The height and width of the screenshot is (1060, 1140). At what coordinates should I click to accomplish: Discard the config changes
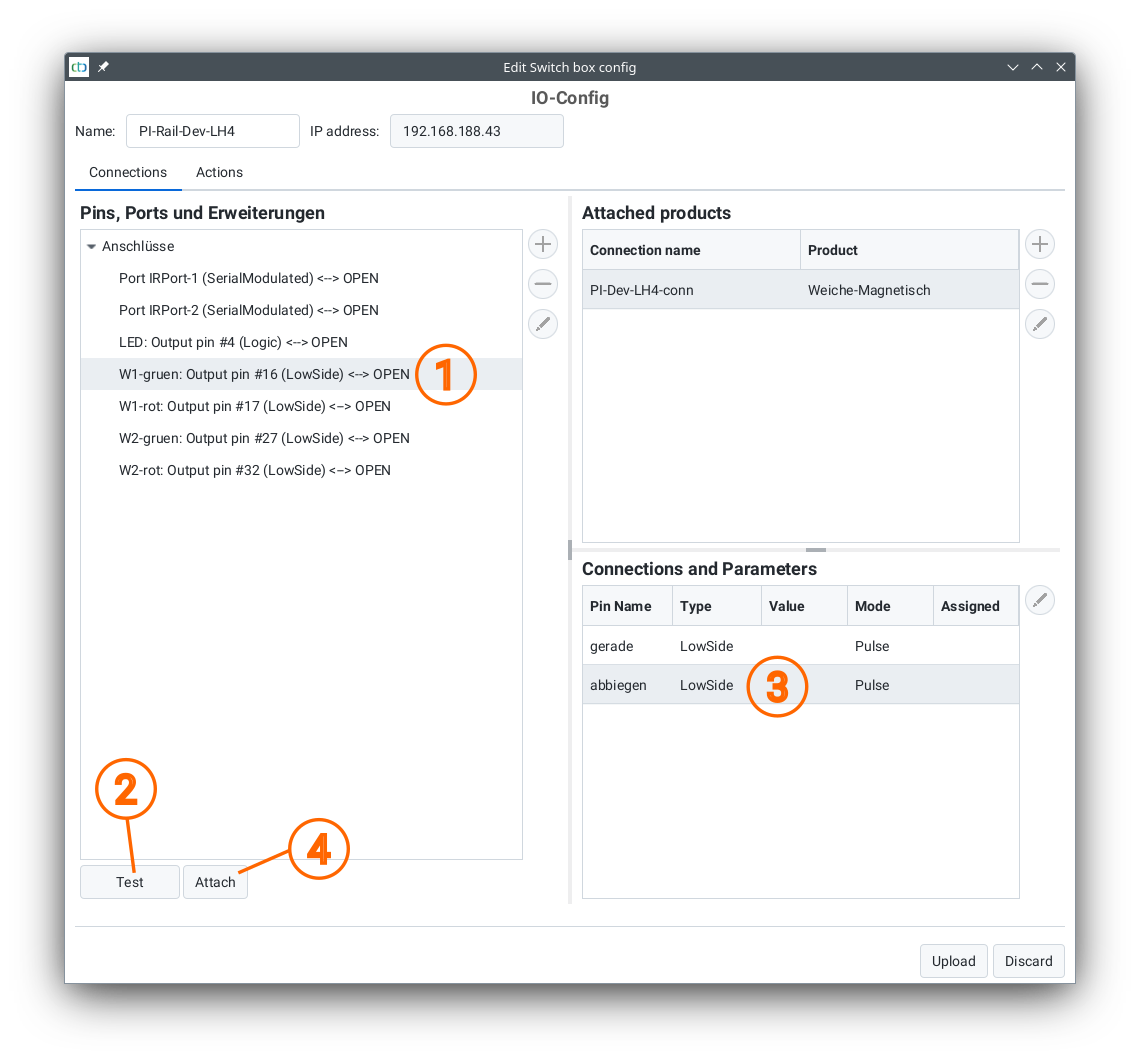(x=1028, y=961)
